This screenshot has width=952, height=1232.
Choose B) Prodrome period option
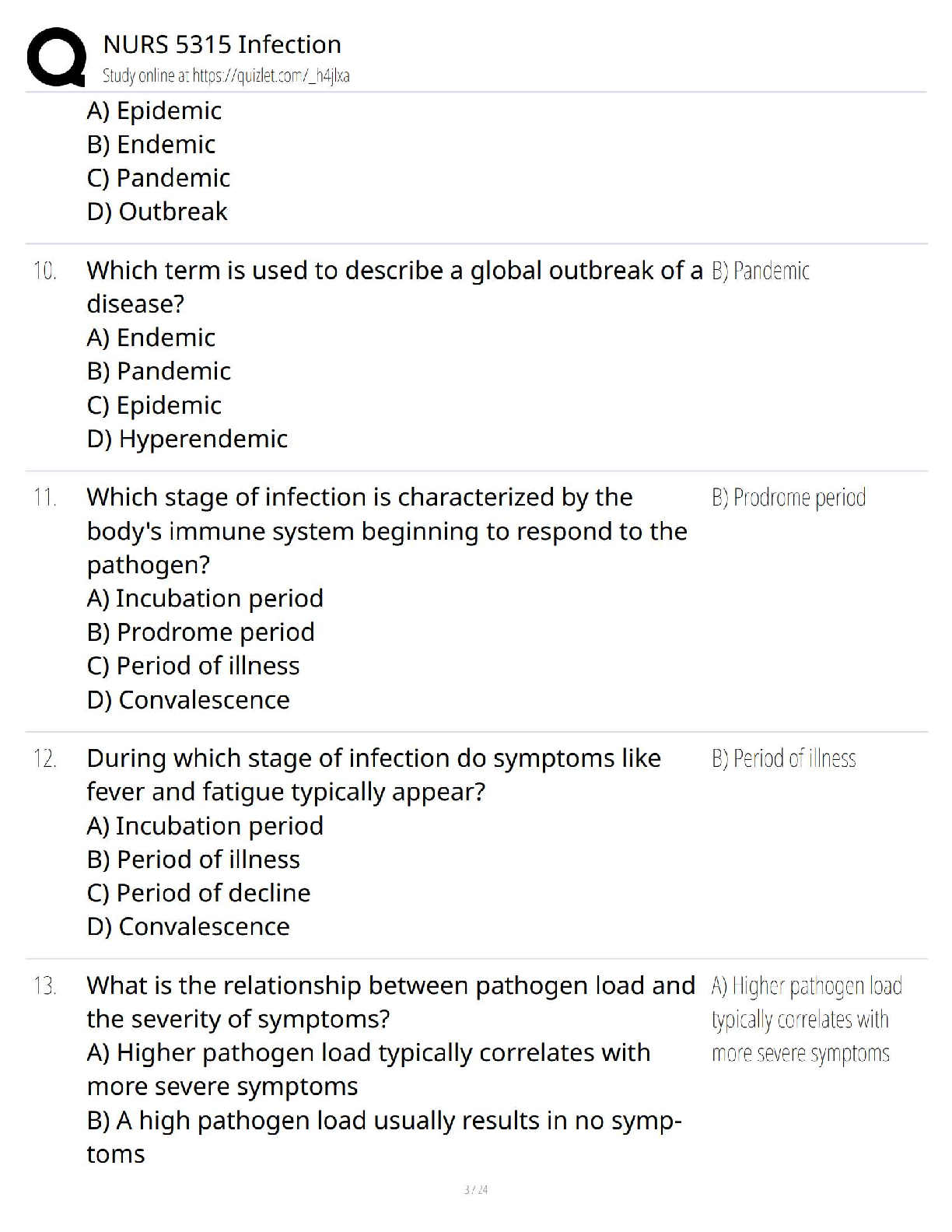coord(201,632)
